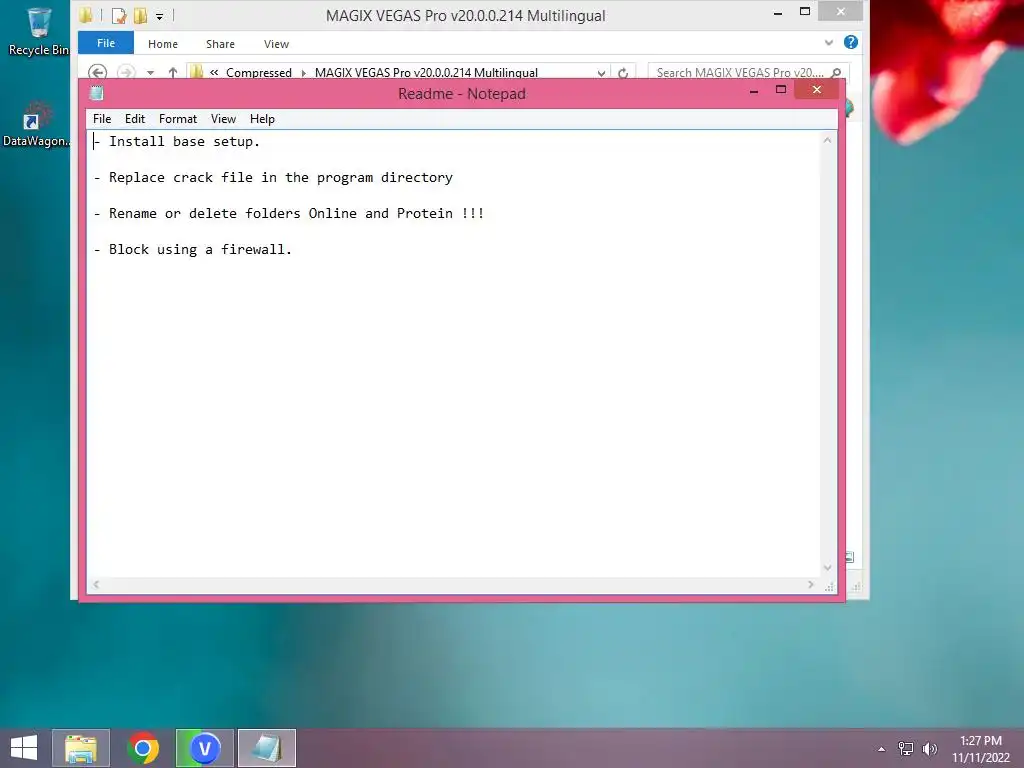Go back in Explorer navigation
The image size is (1024, 768).
[x=97, y=72]
